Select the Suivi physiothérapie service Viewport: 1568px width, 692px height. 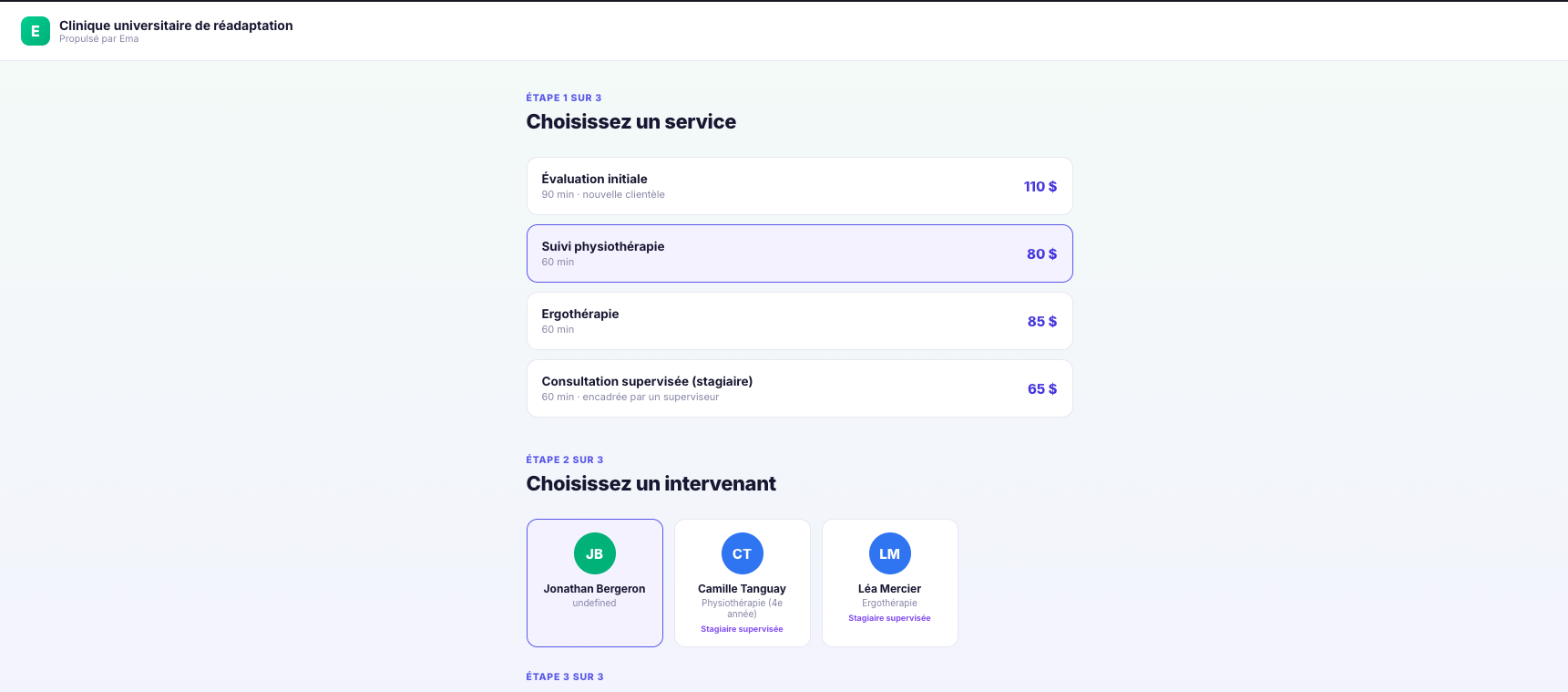(x=800, y=253)
